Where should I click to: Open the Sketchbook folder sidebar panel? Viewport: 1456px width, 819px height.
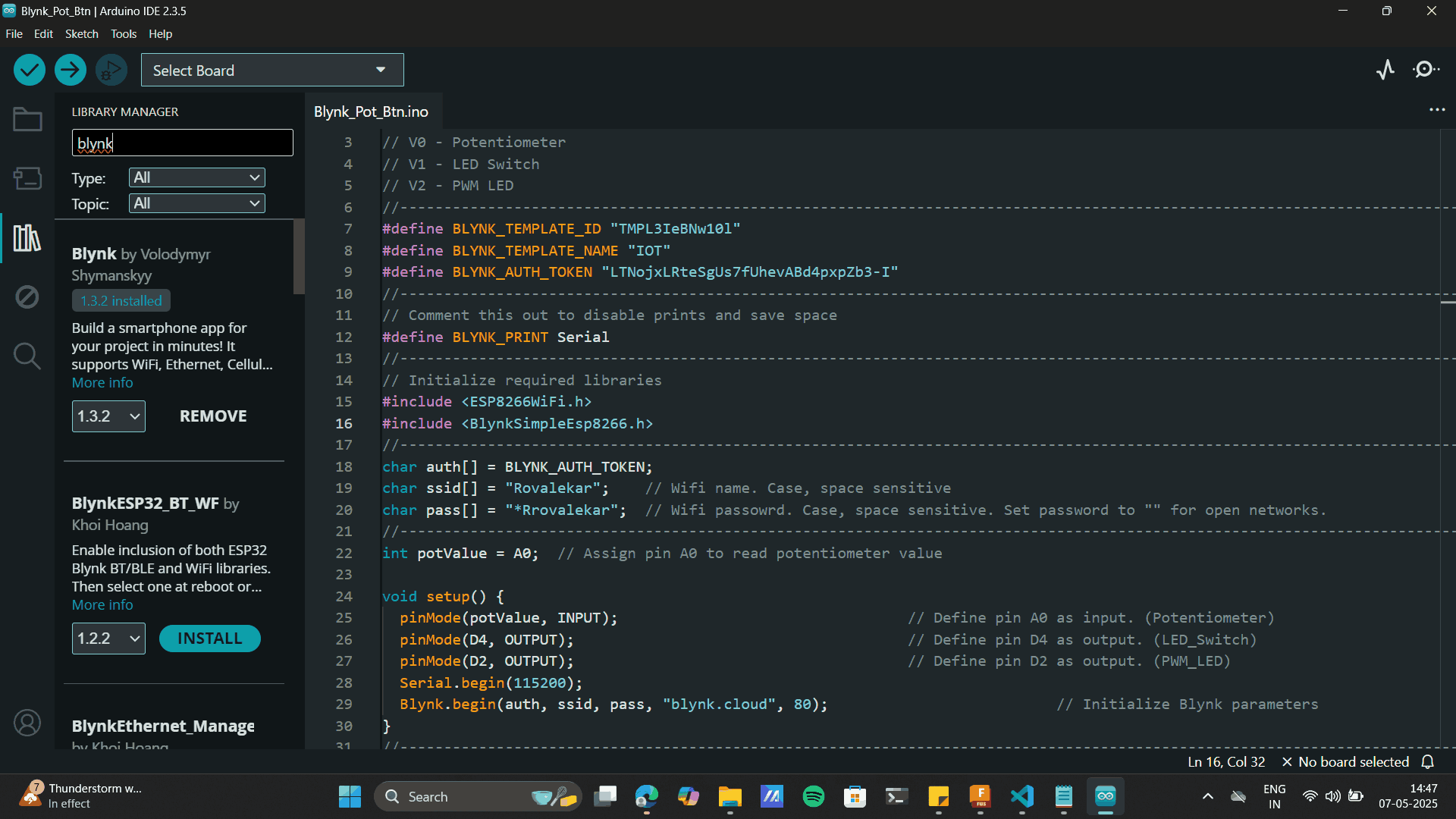coord(27,119)
